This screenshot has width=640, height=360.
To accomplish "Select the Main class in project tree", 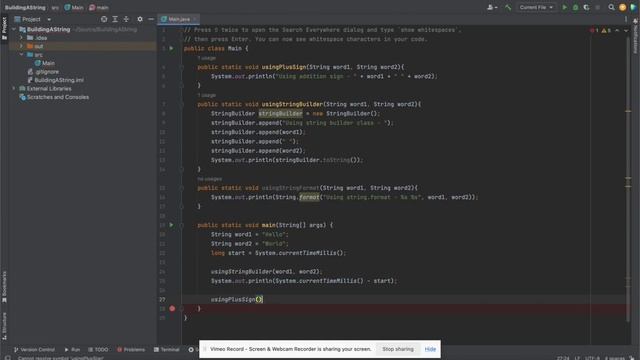I will (x=45, y=63).
